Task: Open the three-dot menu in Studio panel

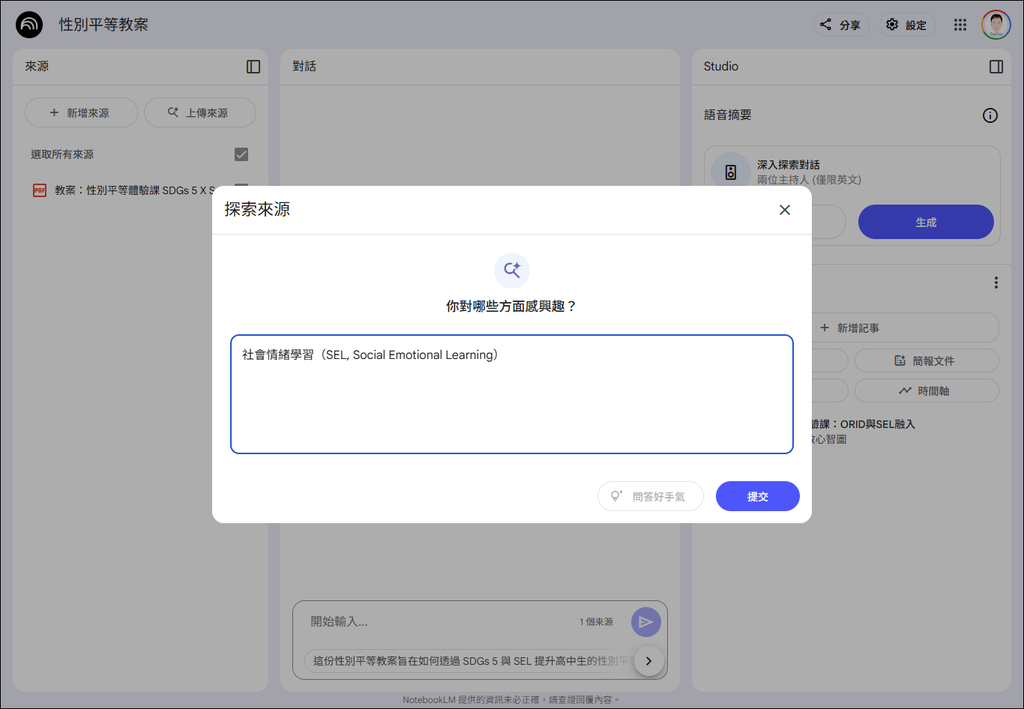Action: 995,282
